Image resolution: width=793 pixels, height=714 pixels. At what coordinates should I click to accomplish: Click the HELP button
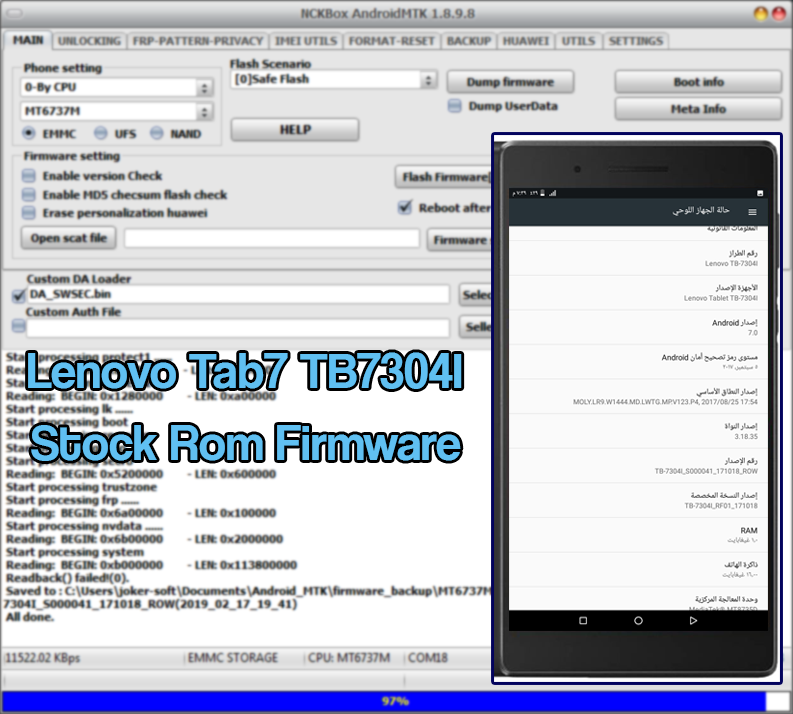point(295,130)
